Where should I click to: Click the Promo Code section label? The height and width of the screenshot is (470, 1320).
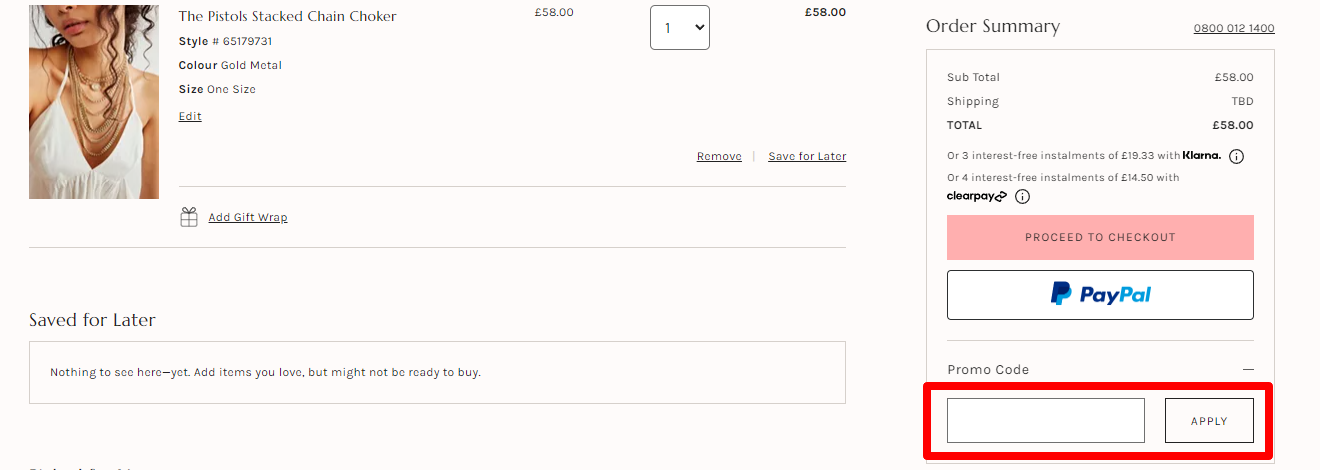pos(988,370)
